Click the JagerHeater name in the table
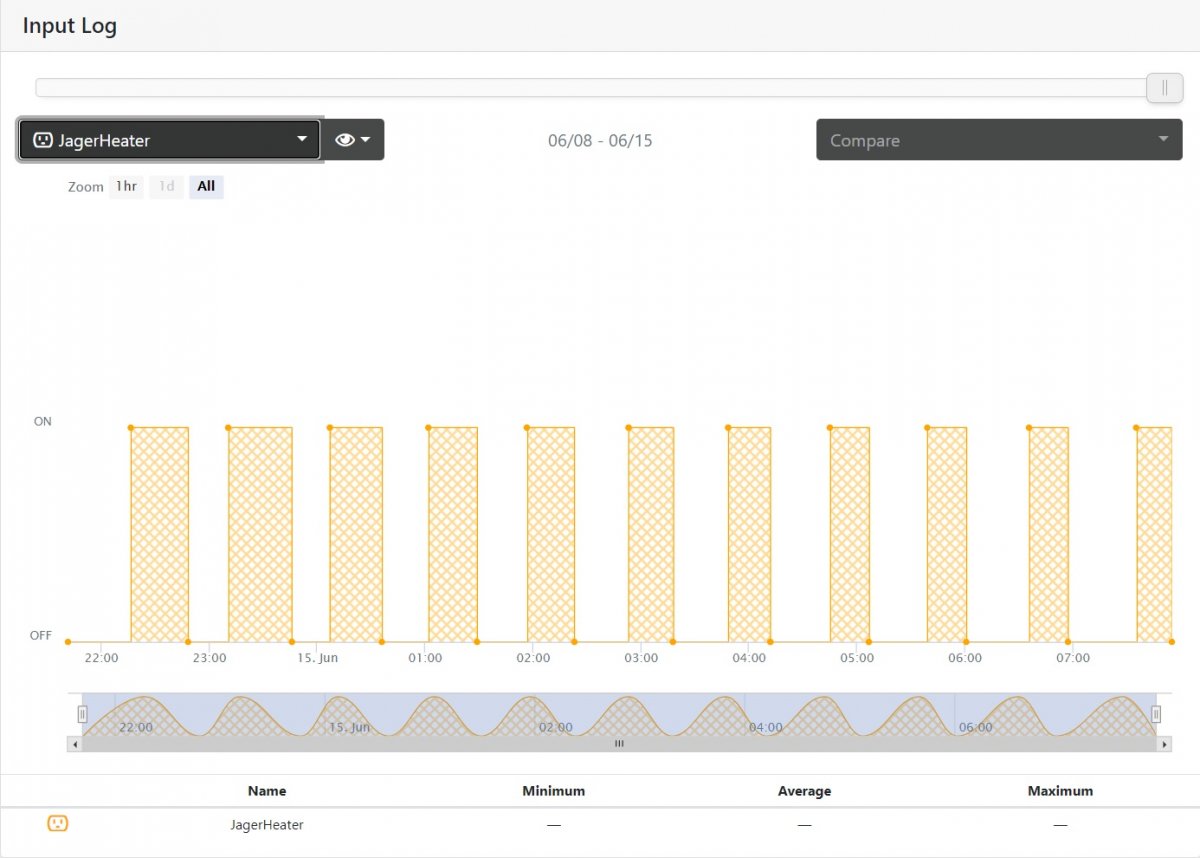Image resolution: width=1200 pixels, height=858 pixels. coord(267,825)
